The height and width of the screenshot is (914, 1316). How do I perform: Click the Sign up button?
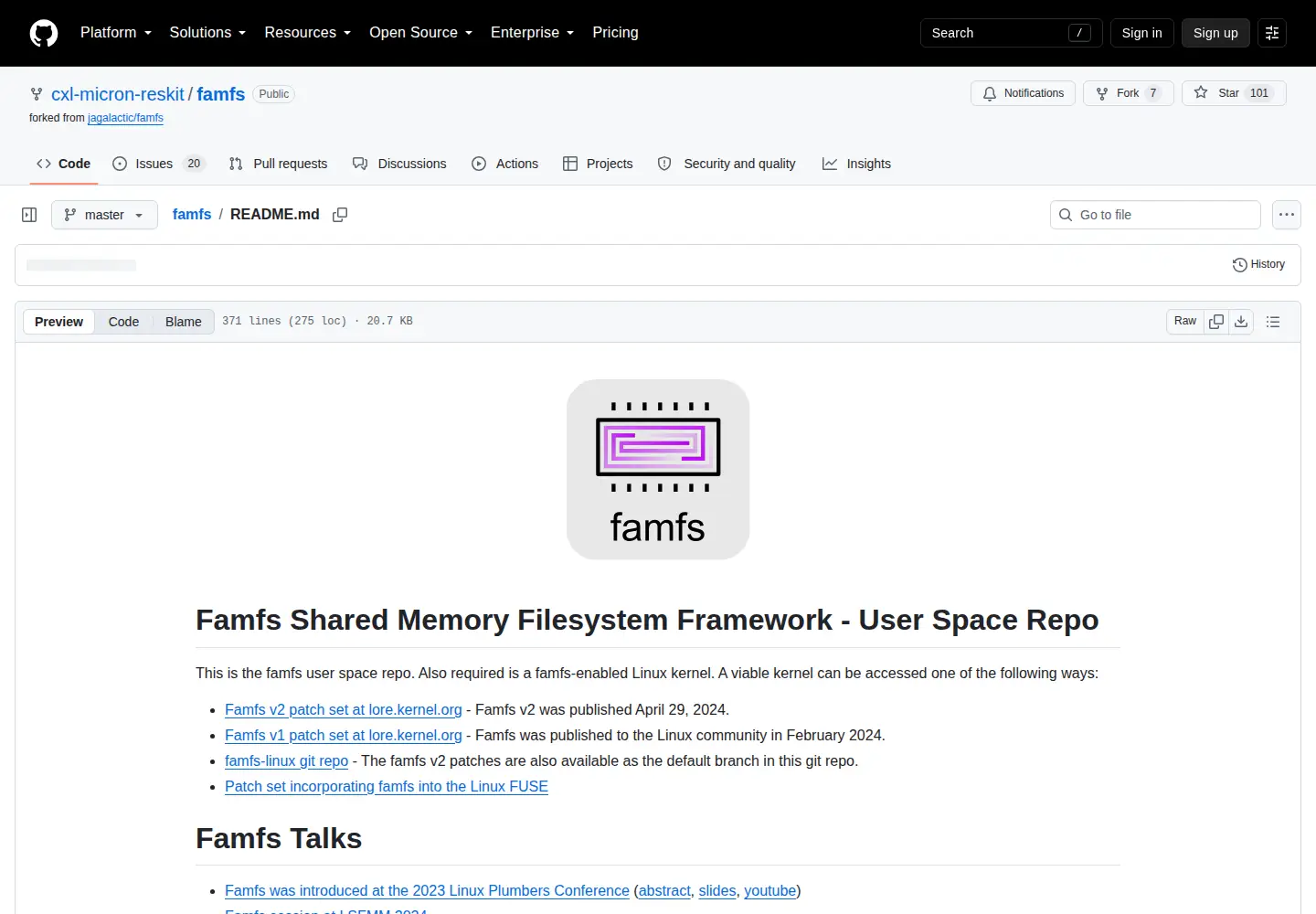click(x=1215, y=33)
